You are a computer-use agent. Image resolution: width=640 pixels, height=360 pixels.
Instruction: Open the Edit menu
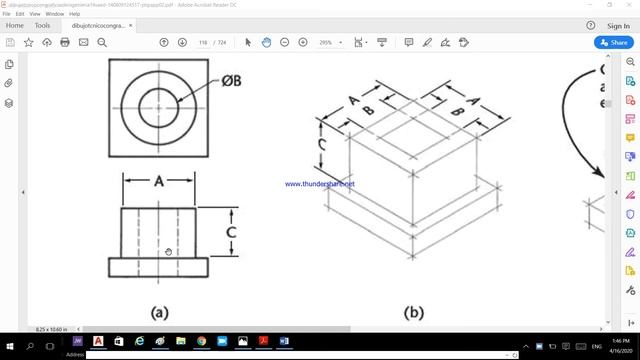[20, 14]
